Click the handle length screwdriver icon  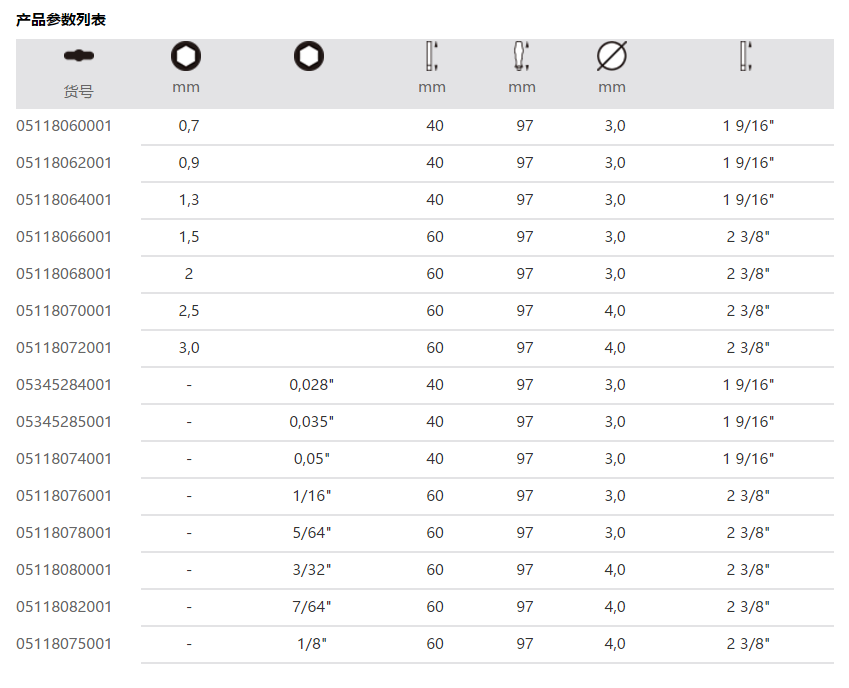pyautogui.click(x=521, y=57)
